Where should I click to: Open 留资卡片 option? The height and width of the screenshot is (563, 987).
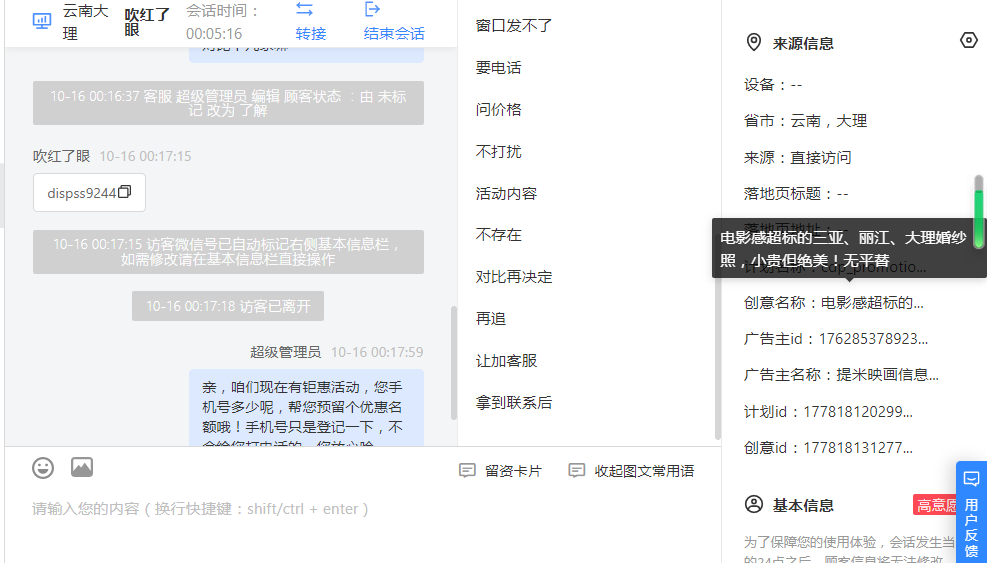click(x=513, y=471)
